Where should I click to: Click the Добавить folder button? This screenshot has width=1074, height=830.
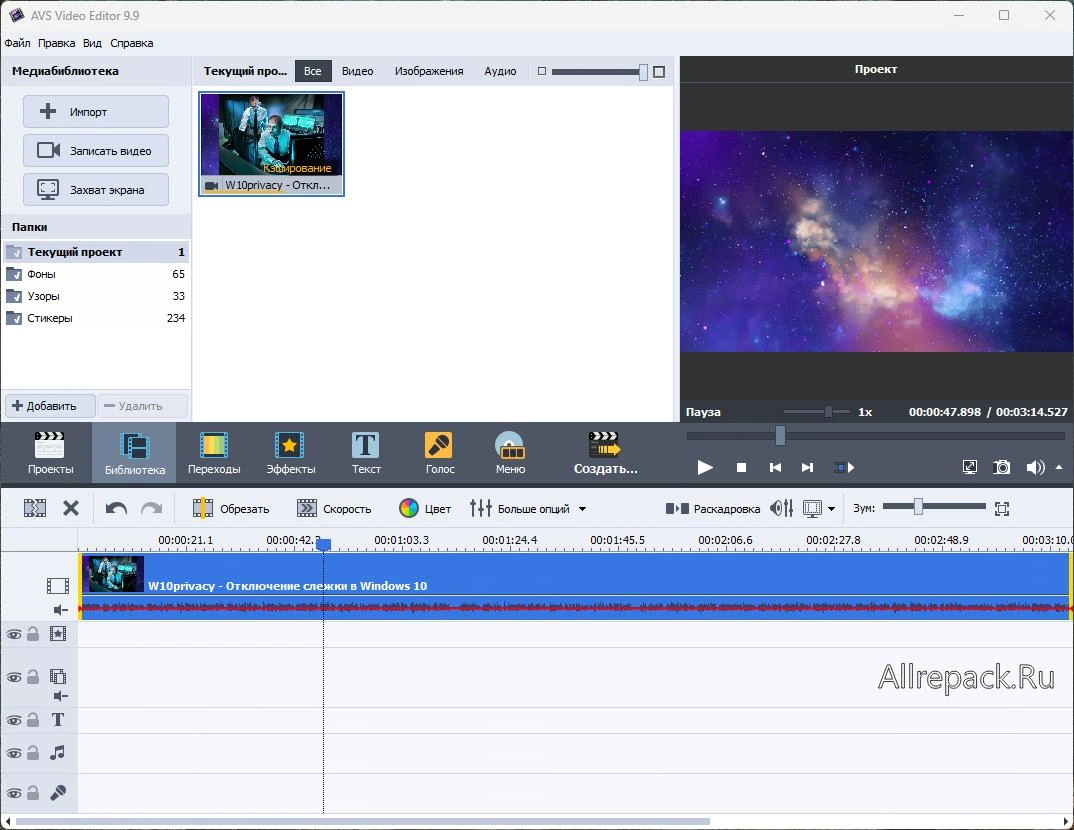point(50,405)
